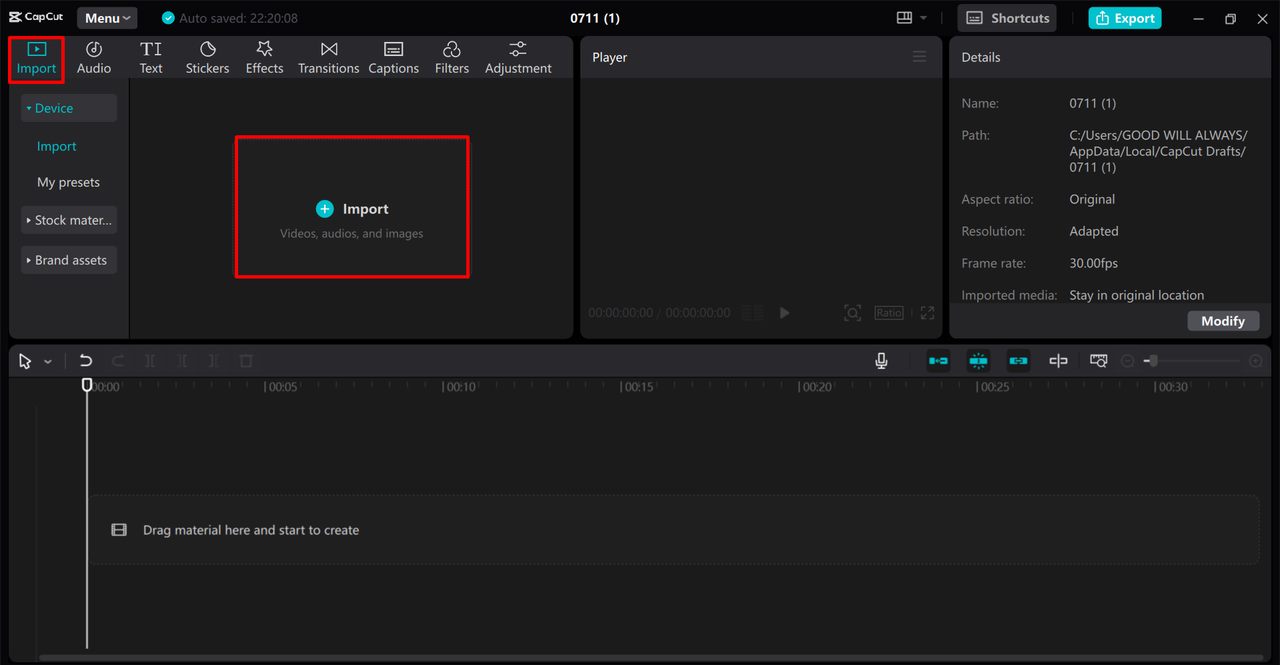Screen dimensions: 1280x665
Task: Click the 00:10 mark on the timeline ruler
Action: [460, 387]
